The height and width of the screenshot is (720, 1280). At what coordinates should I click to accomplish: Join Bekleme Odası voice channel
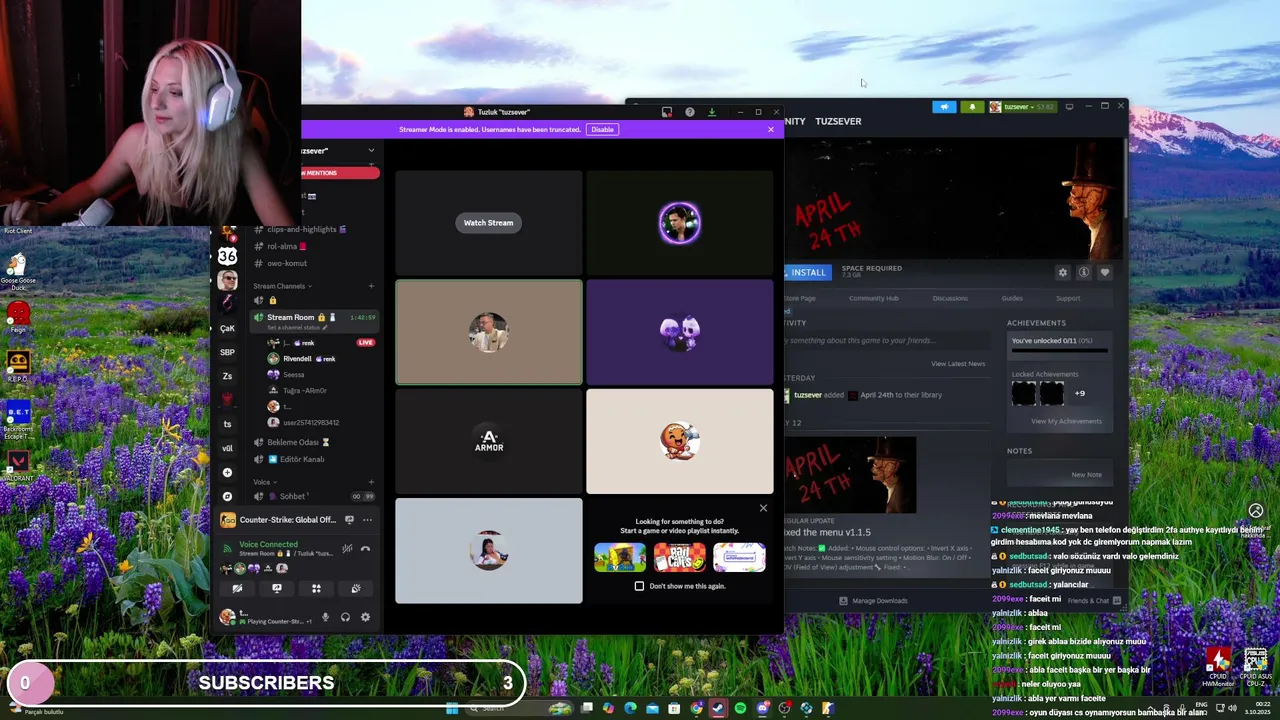(298, 442)
